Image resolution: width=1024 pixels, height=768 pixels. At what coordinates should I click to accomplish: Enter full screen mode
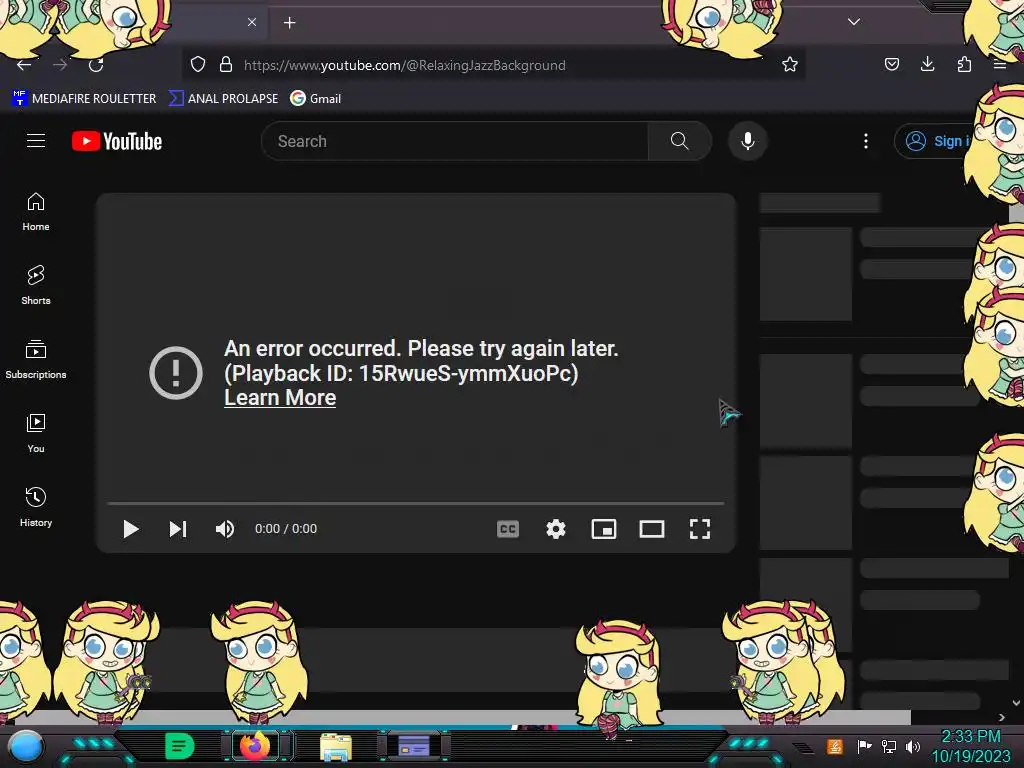(x=700, y=529)
